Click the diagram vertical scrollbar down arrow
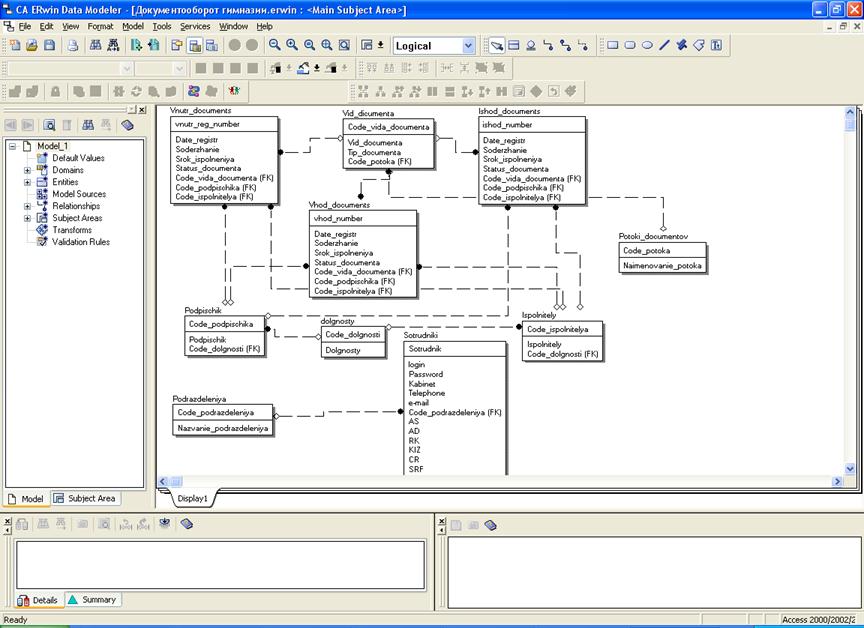 point(850,469)
